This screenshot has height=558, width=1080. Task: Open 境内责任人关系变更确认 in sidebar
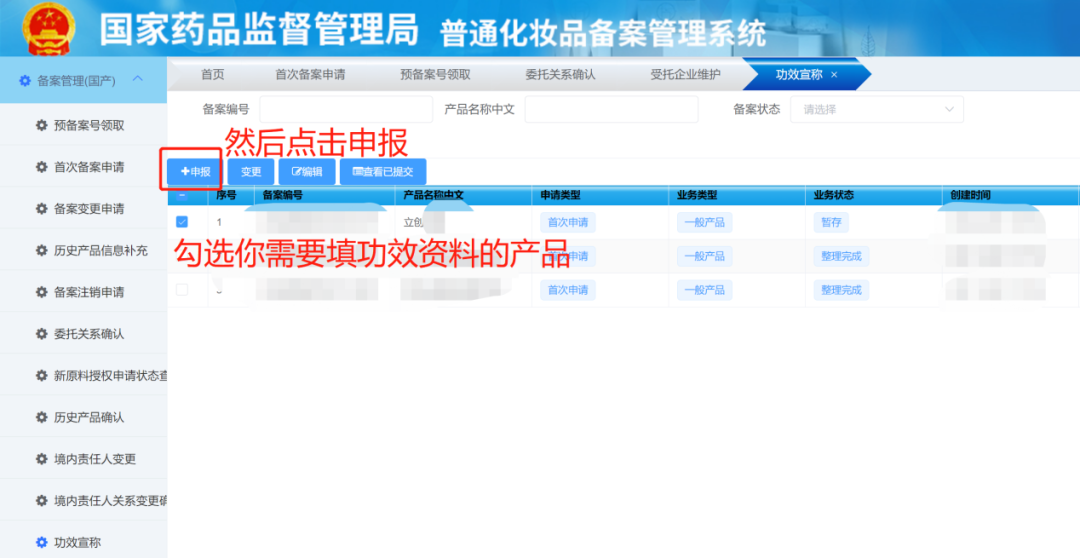(x=83, y=500)
